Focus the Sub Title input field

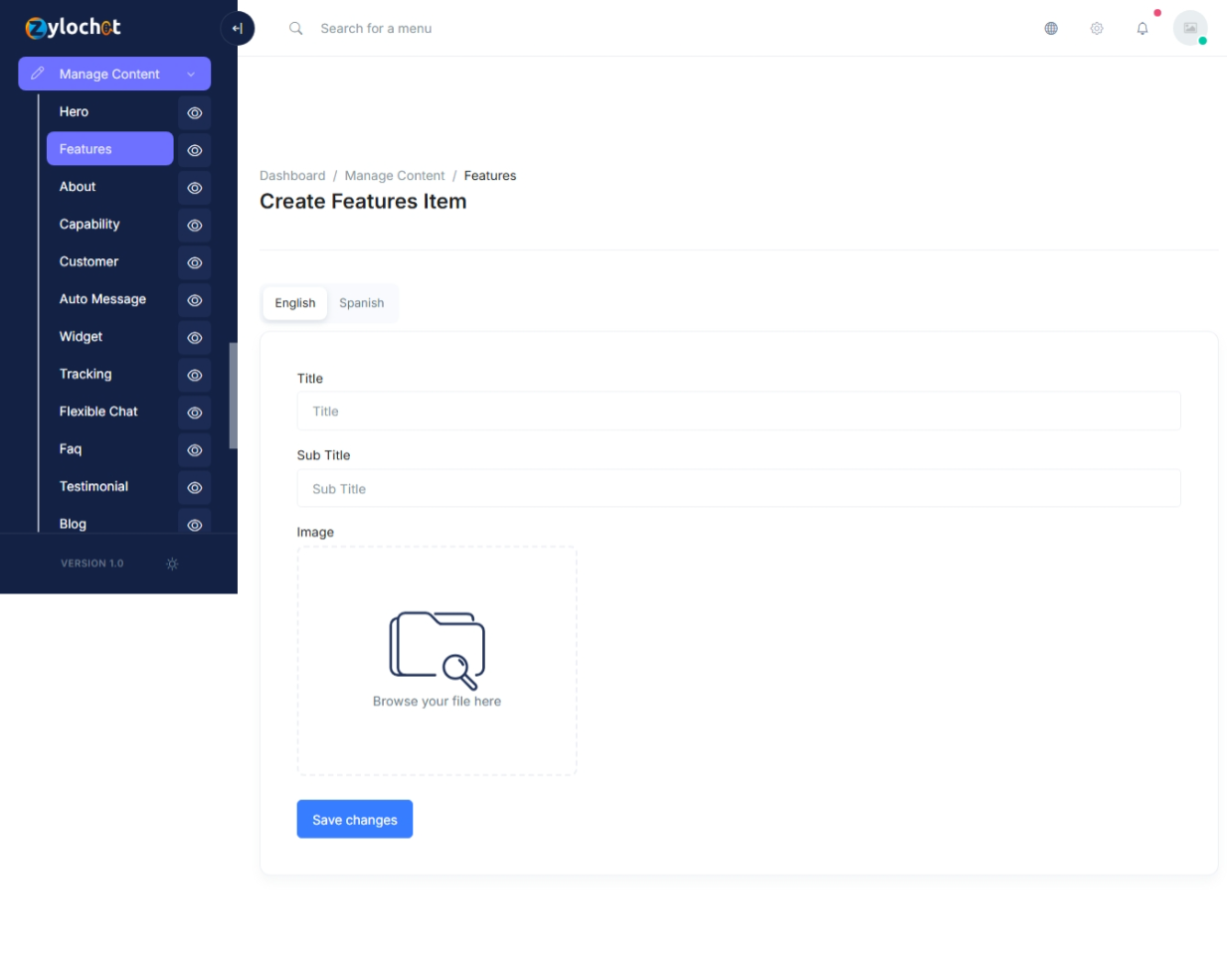click(x=739, y=489)
